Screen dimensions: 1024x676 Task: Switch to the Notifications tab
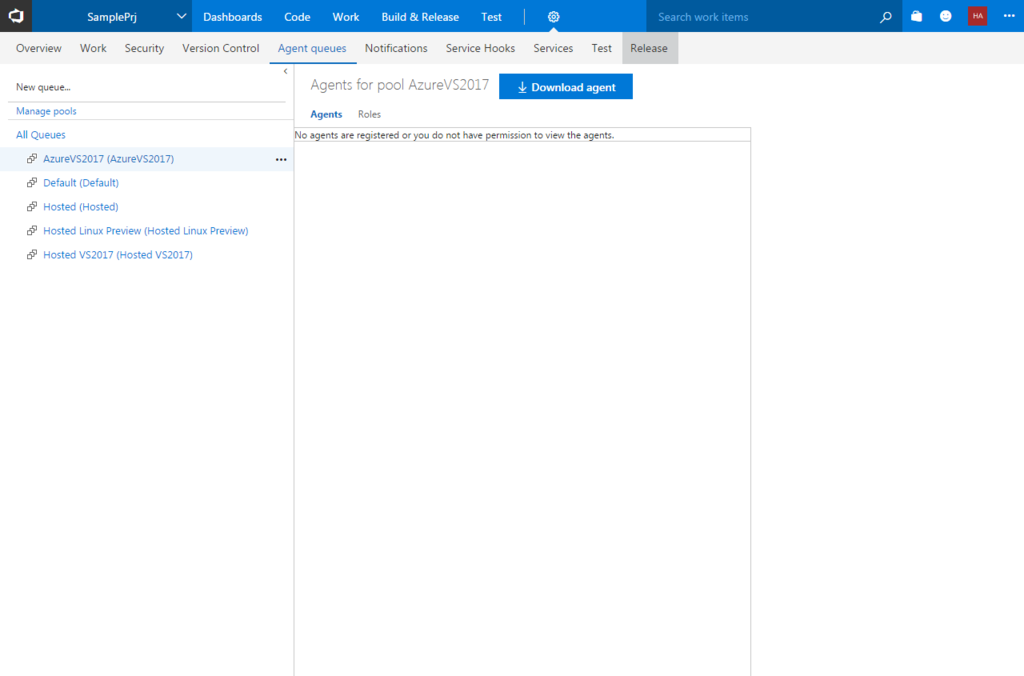click(396, 48)
